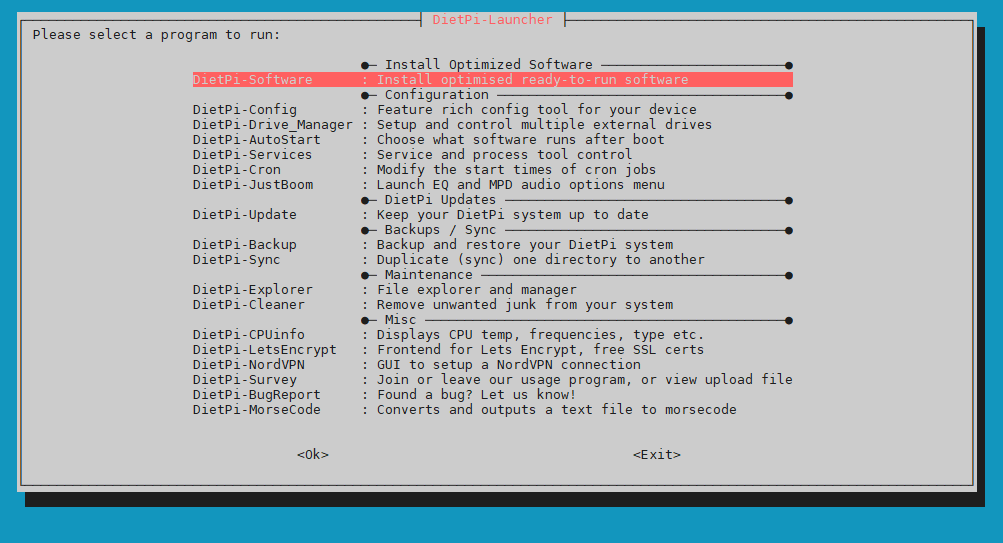
Task: Click 'Displays CPU temp, frequencies, type etc.' text
Action: (x=541, y=335)
